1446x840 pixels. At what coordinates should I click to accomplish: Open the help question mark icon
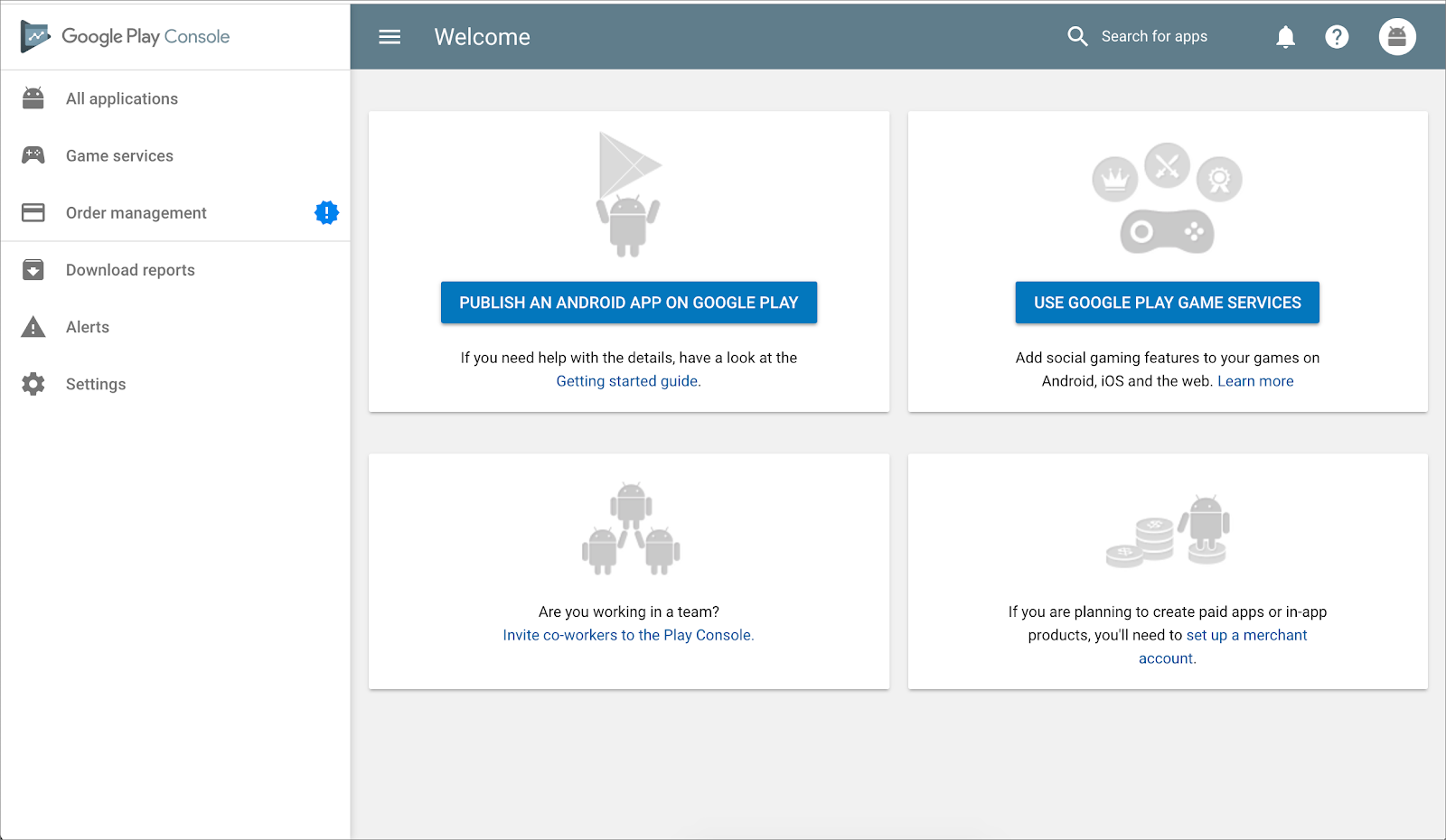click(1337, 37)
